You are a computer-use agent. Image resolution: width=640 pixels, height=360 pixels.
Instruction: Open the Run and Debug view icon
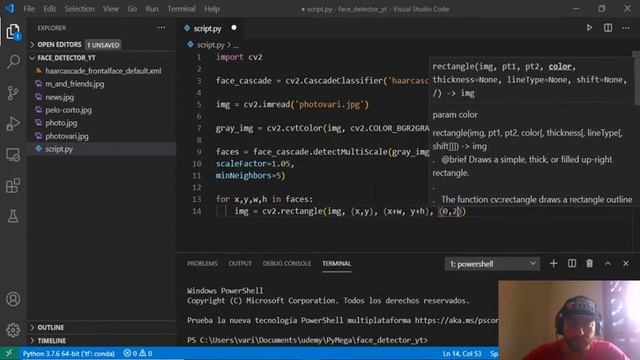[13, 124]
